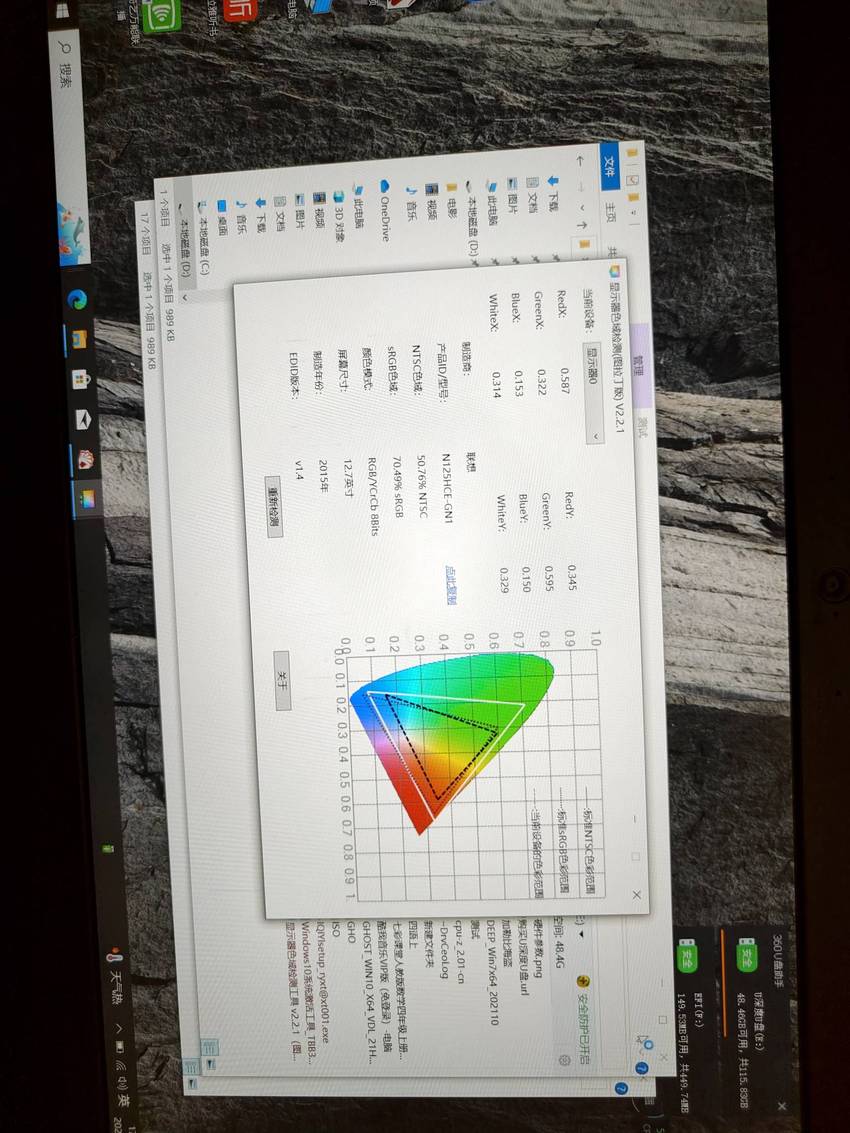Switch the 英 input method indicator
The height and width of the screenshot is (1133, 850).
pyautogui.click(x=122, y=1102)
